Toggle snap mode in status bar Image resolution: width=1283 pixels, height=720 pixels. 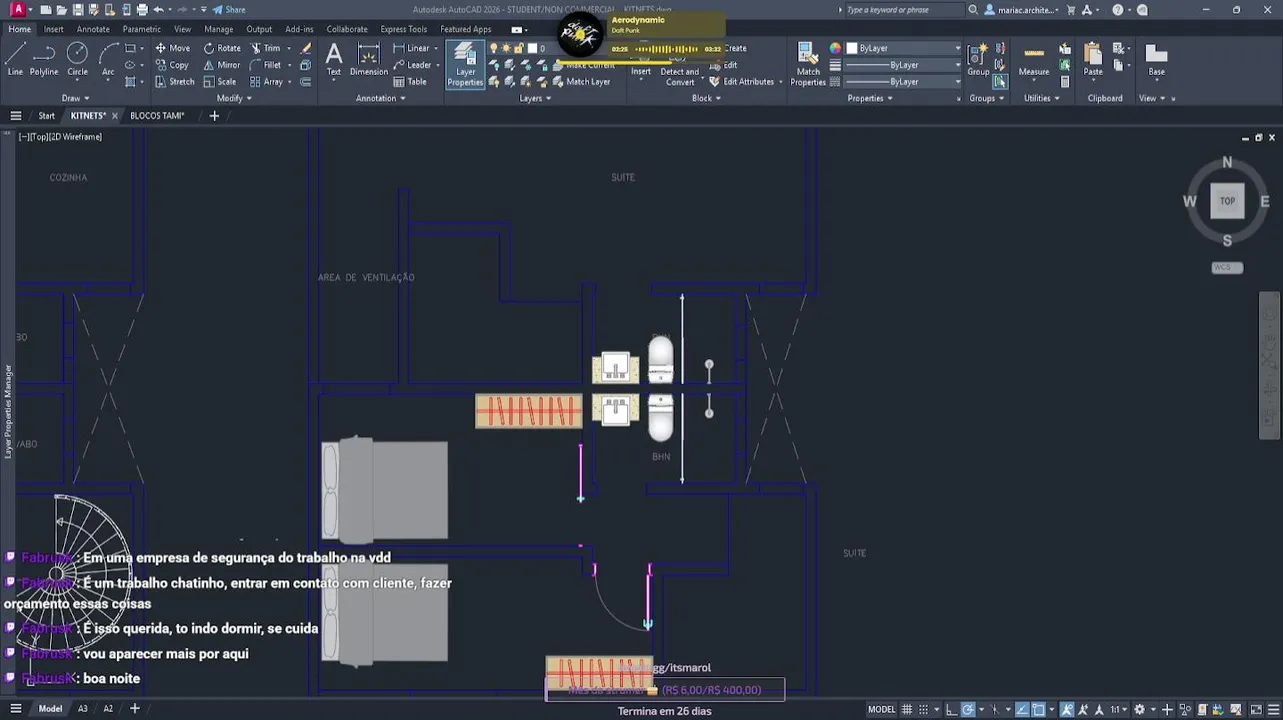pyautogui.click(x=925, y=709)
